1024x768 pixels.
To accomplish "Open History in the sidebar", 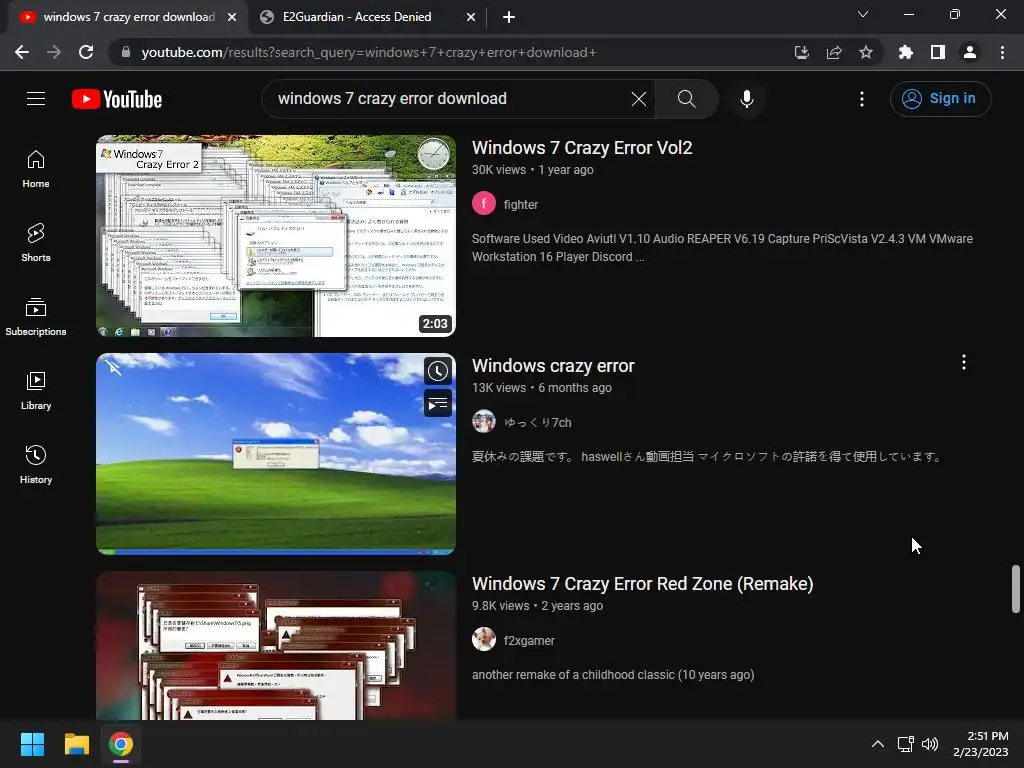I will pyautogui.click(x=36, y=464).
